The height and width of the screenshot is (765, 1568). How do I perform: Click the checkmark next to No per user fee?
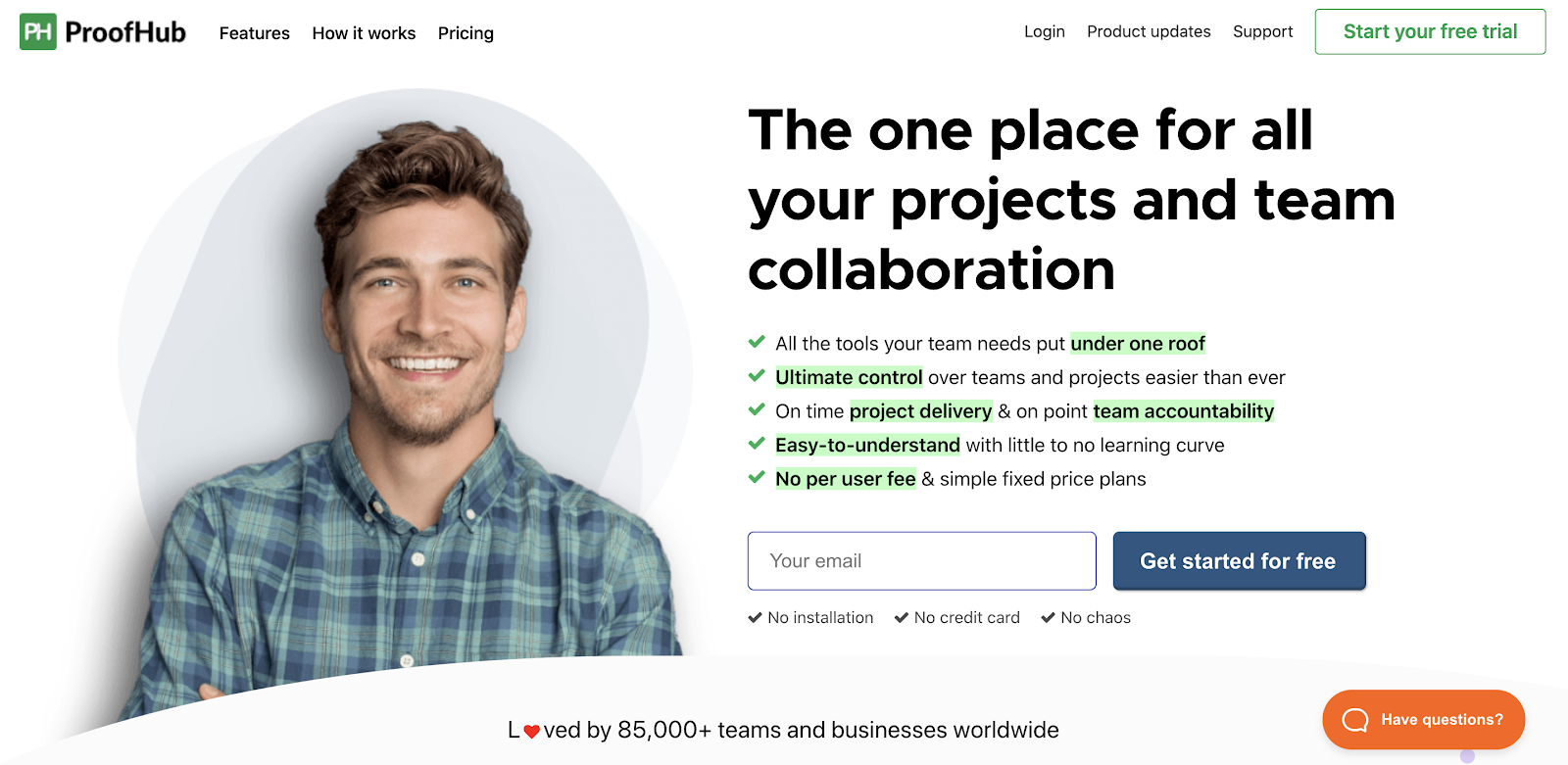pyautogui.click(x=757, y=477)
